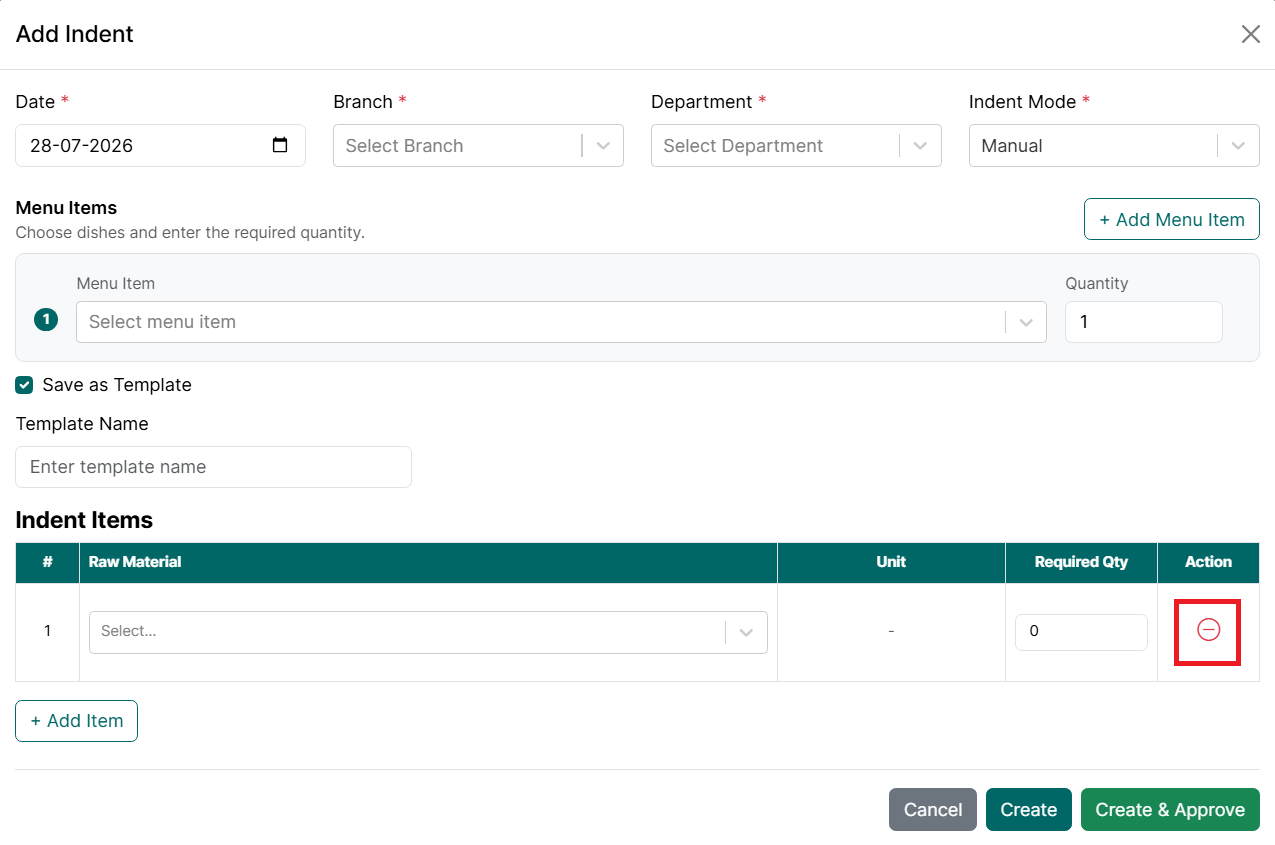This screenshot has height=845, width=1275.
Task: Focus the Template Name input field
Action: pyautogui.click(x=213, y=467)
